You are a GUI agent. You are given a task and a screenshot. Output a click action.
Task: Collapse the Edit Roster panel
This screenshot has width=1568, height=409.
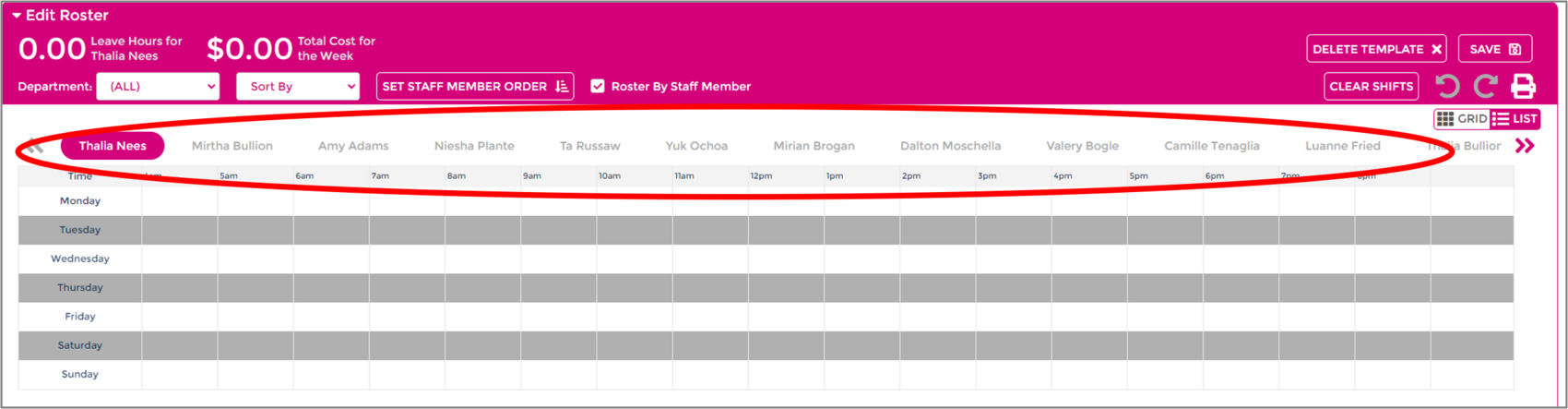(17, 16)
